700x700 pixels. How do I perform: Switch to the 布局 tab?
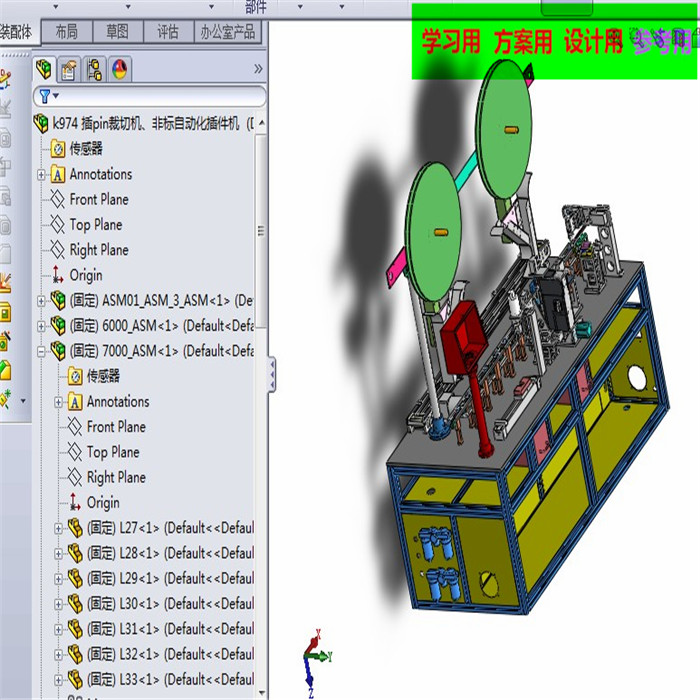click(x=67, y=32)
